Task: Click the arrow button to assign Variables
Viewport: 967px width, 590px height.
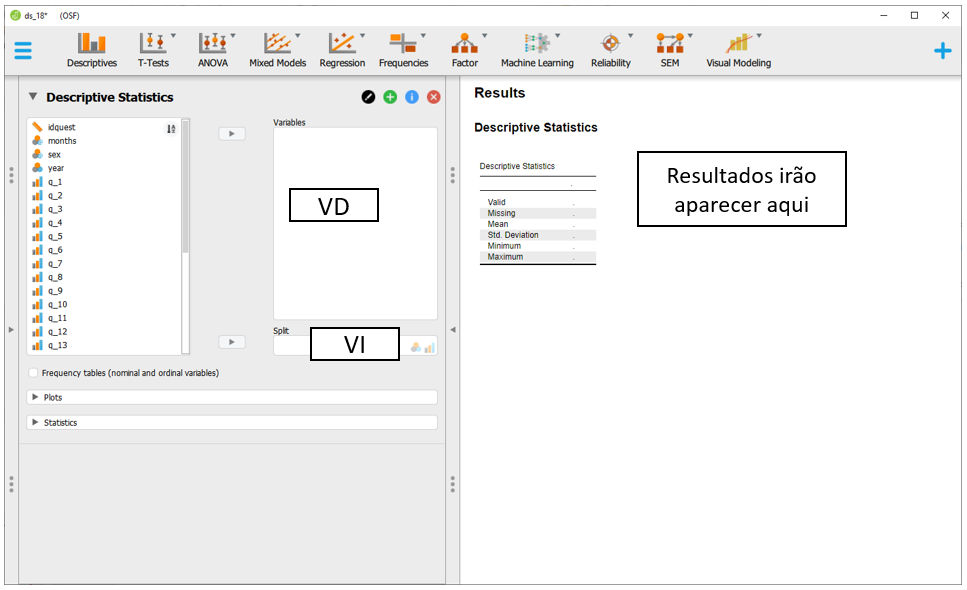Action: (231, 133)
